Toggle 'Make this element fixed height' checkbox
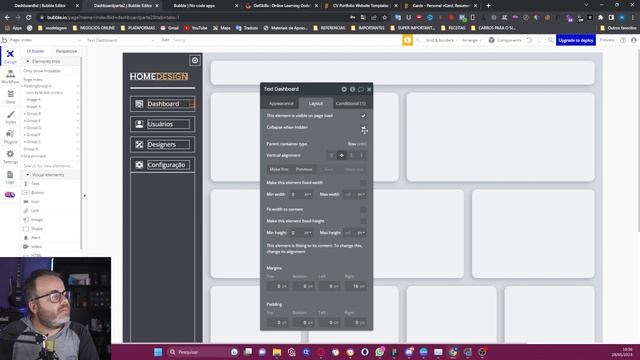The width and height of the screenshot is (640, 360). click(363, 221)
